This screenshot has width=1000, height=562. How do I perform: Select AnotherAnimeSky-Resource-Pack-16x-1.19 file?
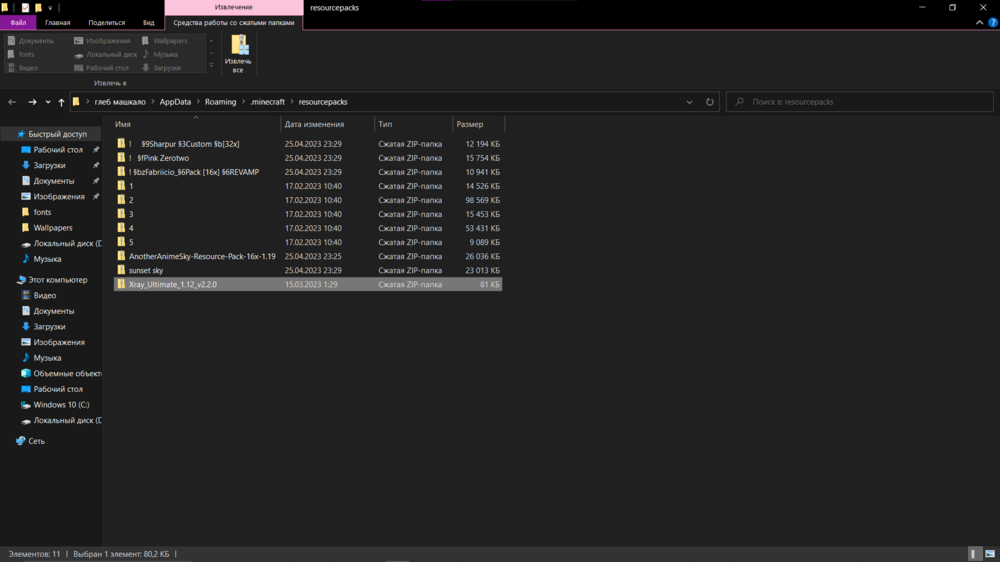point(307,256)
